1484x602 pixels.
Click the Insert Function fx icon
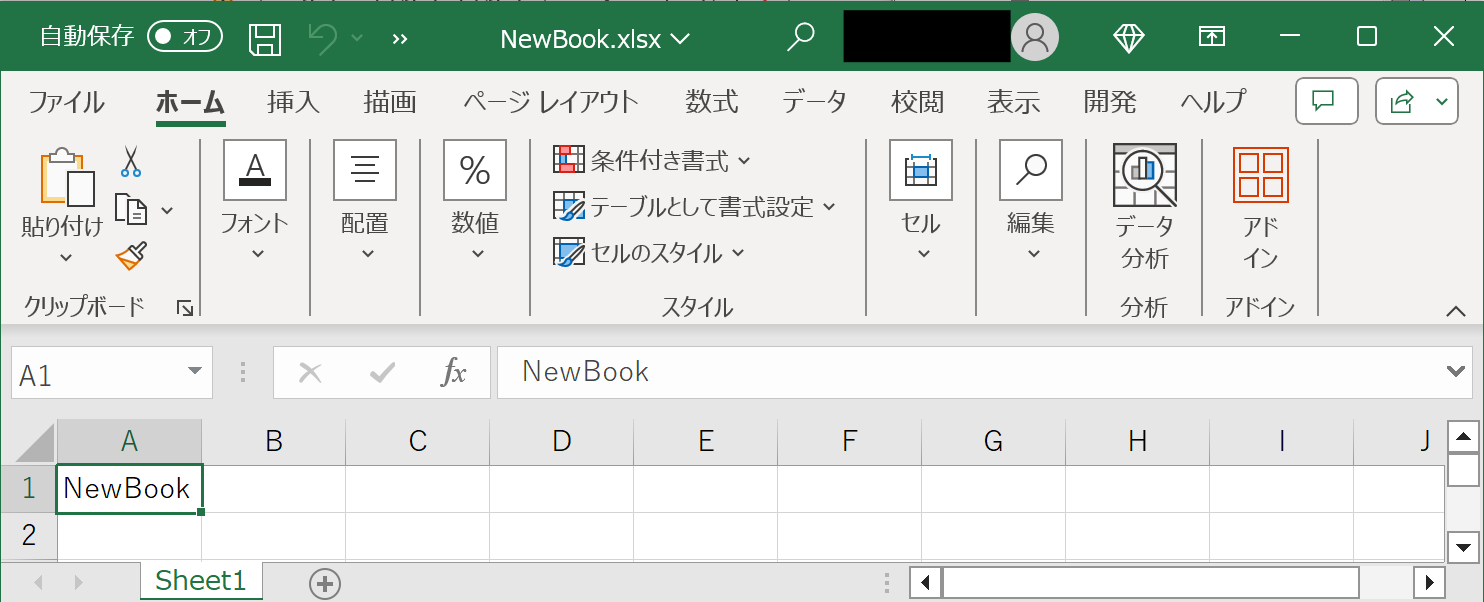pyautogui.click(x=454, y=373)
